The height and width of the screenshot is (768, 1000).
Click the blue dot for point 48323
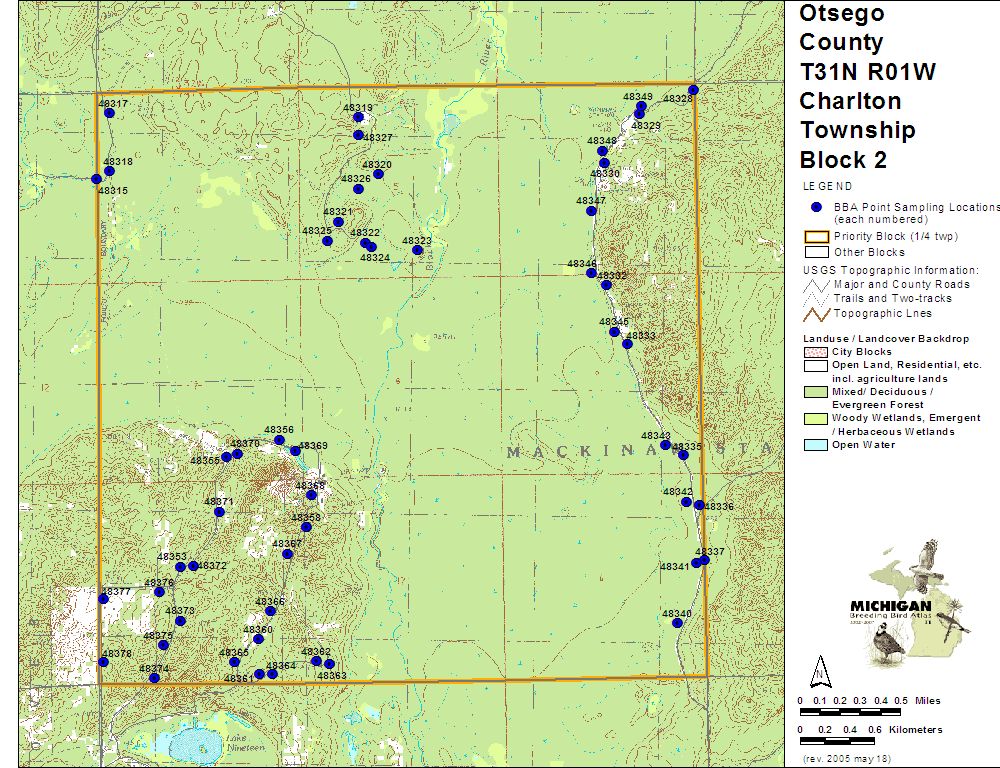pyautogui.click(x=417, y=250)
